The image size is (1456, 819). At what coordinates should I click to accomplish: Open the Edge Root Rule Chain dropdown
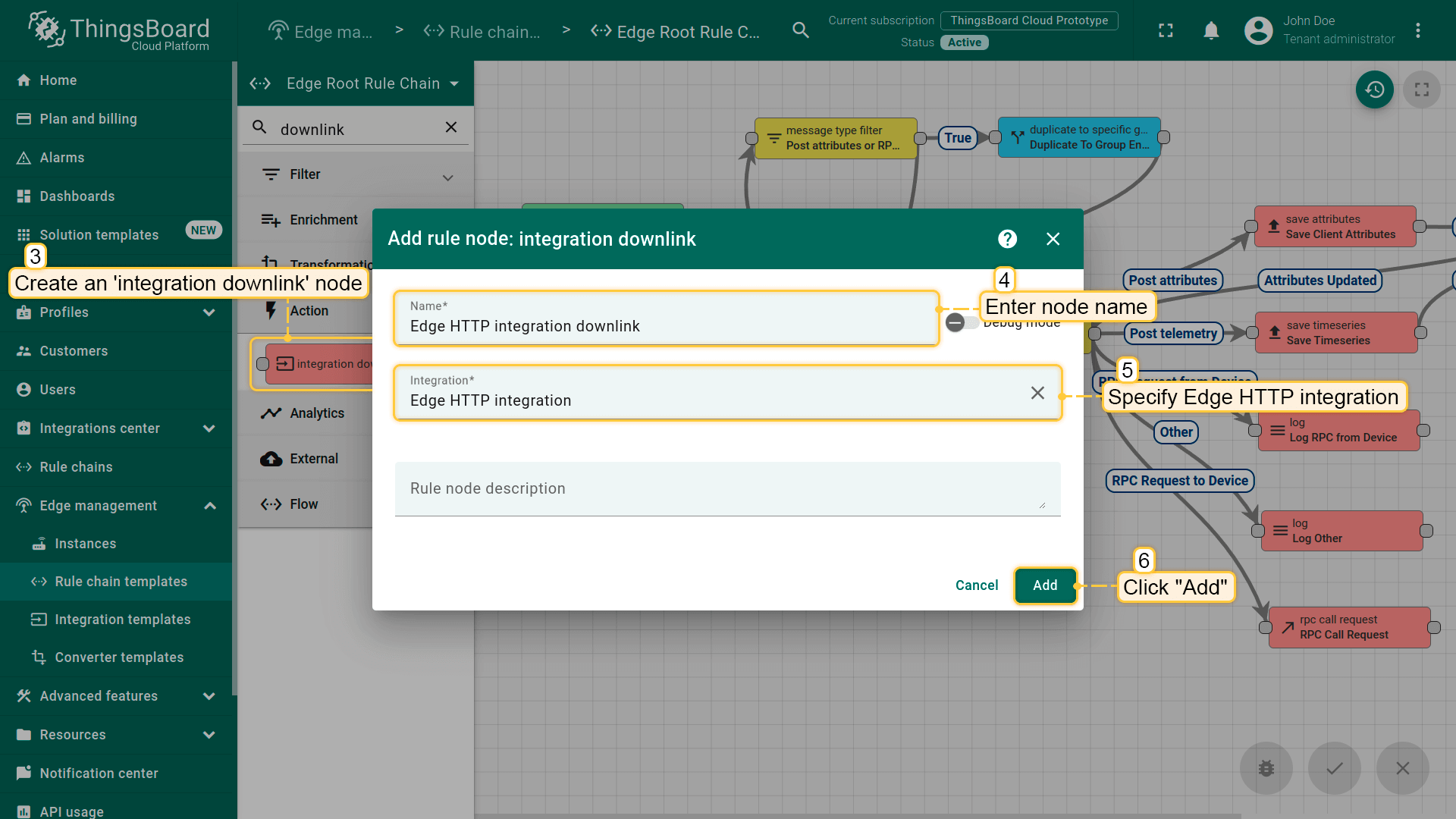pos(454,83)
